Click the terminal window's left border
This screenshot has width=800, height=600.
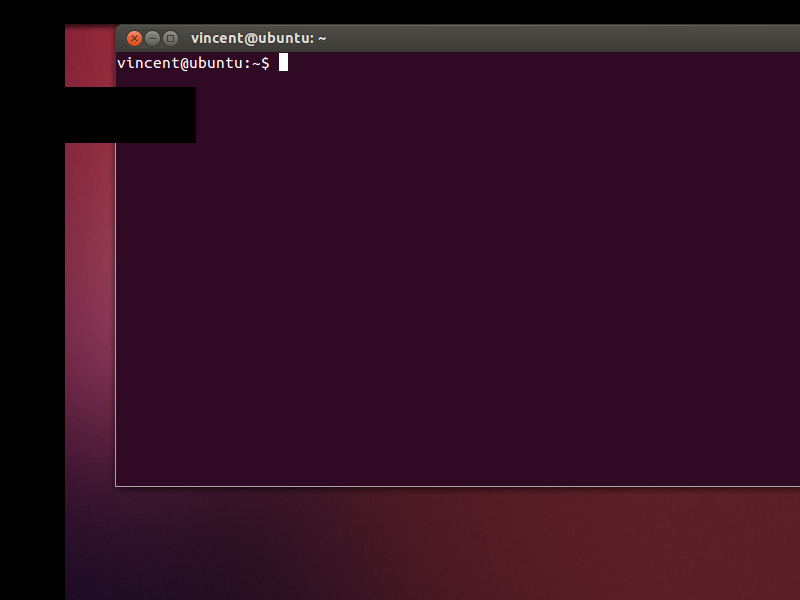116,300
